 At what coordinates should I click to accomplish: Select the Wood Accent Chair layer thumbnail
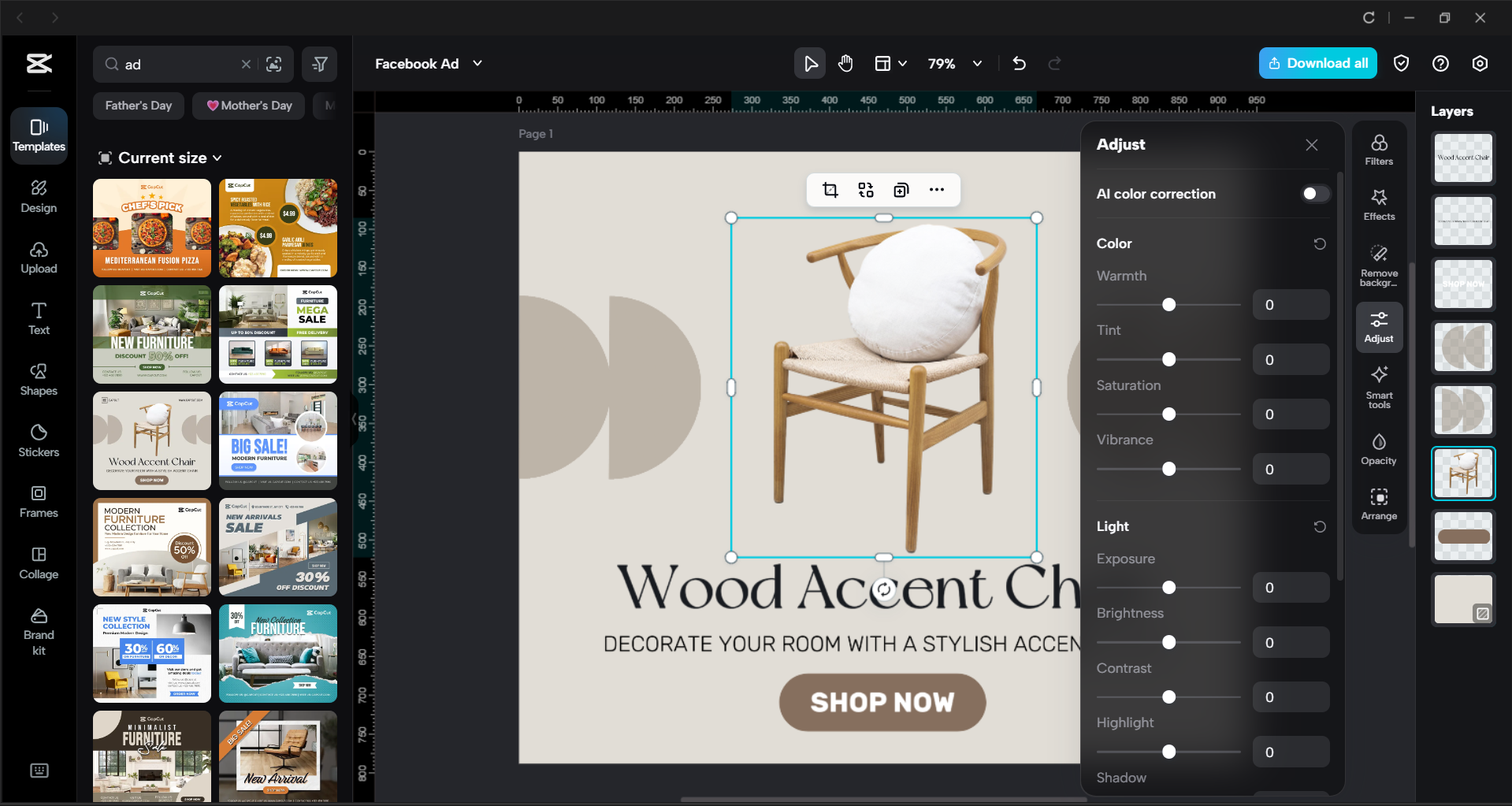tap(1462, 158)
